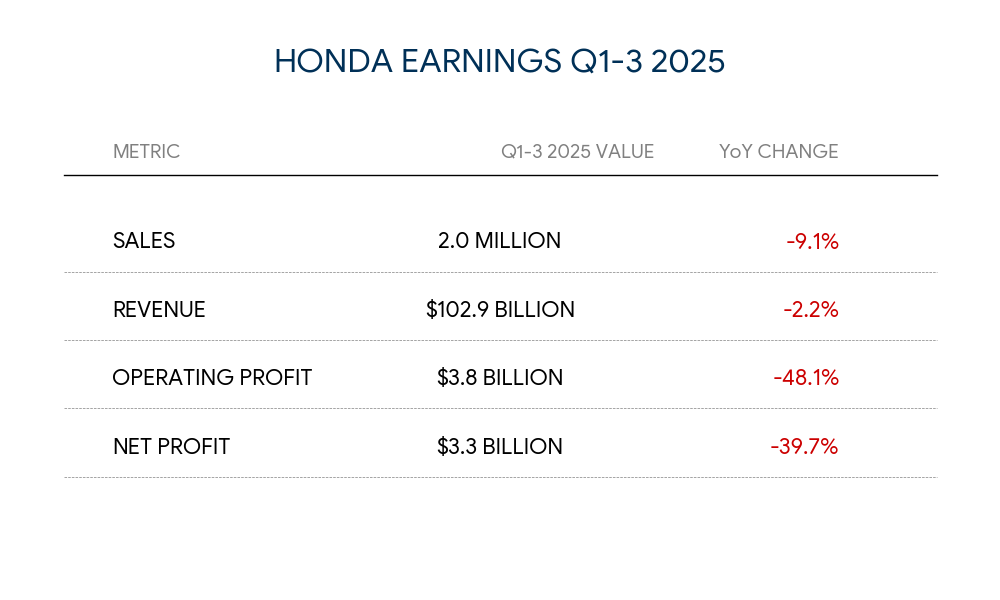Click the SALES row label
The image size is (1000, 600).
click(x=144, y=241)
